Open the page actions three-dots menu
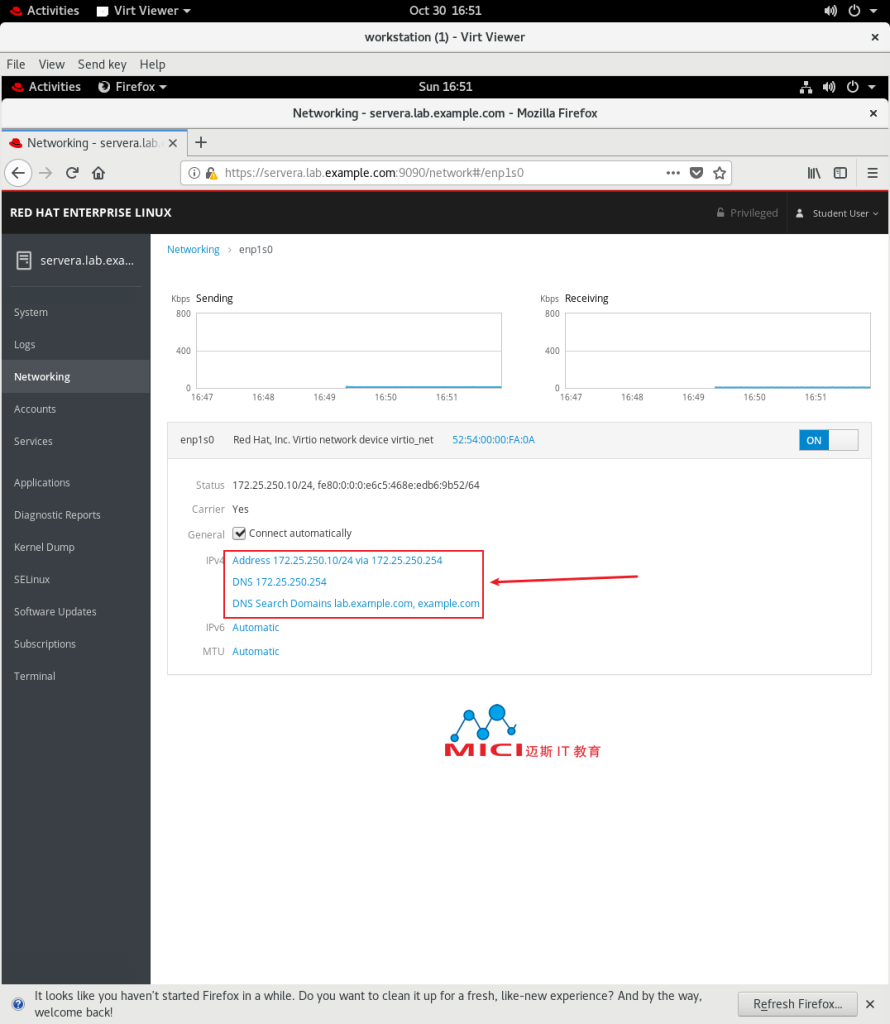 coord(673,173)
